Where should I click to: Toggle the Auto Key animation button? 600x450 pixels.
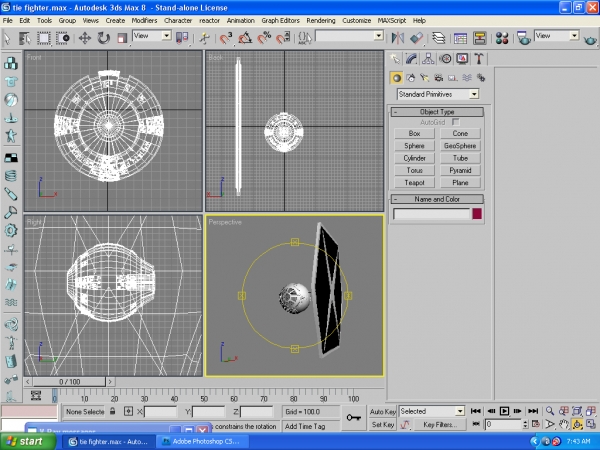pyautogui.click(x=382, y=412)
